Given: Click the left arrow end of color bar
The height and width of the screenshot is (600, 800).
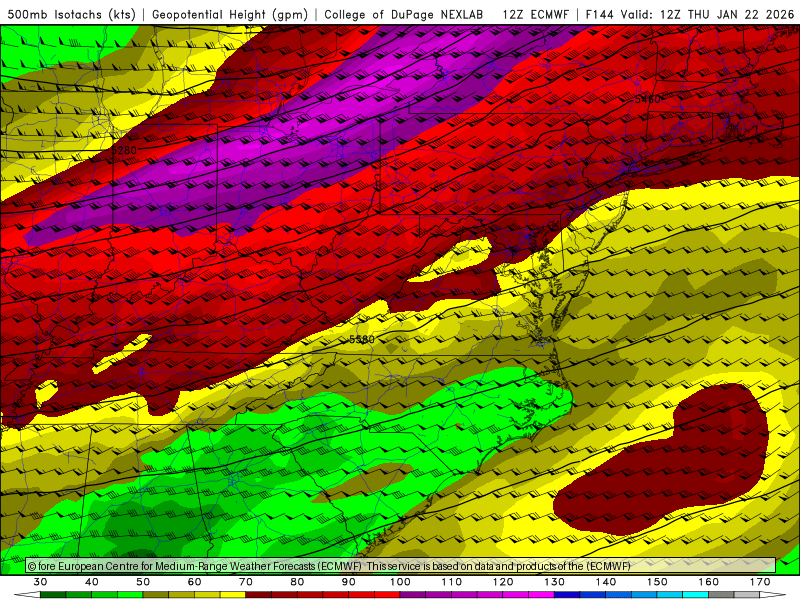Looking at the screenshot, I should tap(27, 595).
